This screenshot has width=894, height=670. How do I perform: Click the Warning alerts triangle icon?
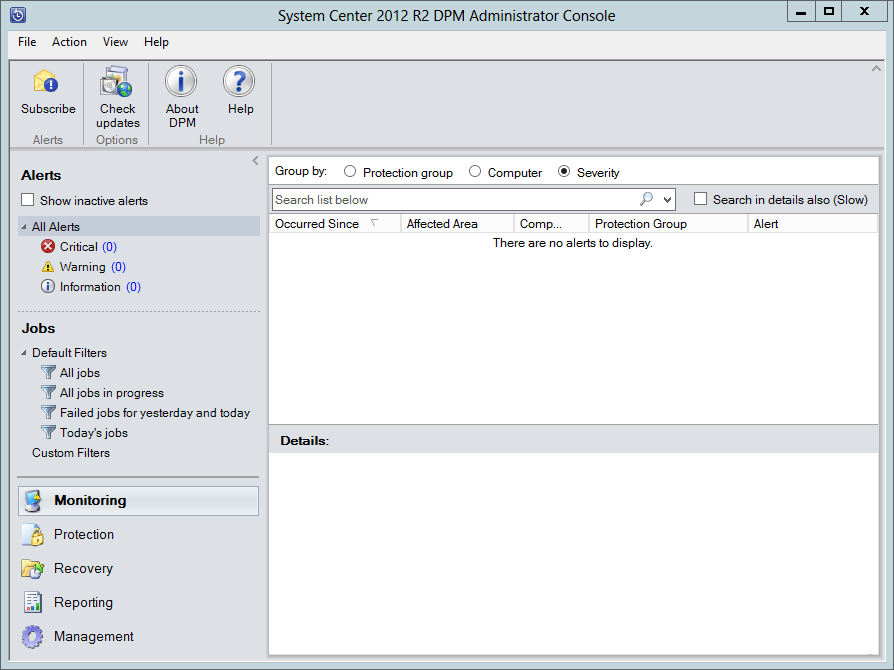point(48,267)
